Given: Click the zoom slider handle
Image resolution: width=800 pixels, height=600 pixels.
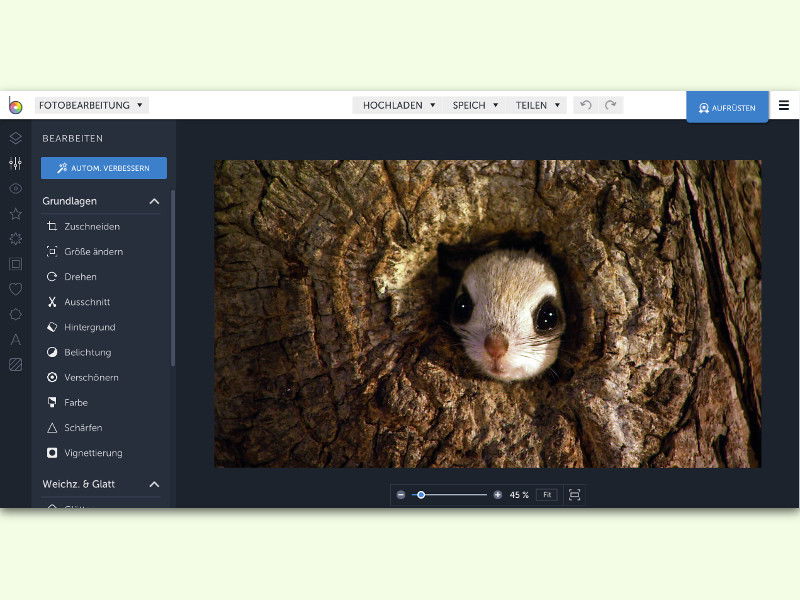Looking at the screenshot, I should click(x=421, y=495).
